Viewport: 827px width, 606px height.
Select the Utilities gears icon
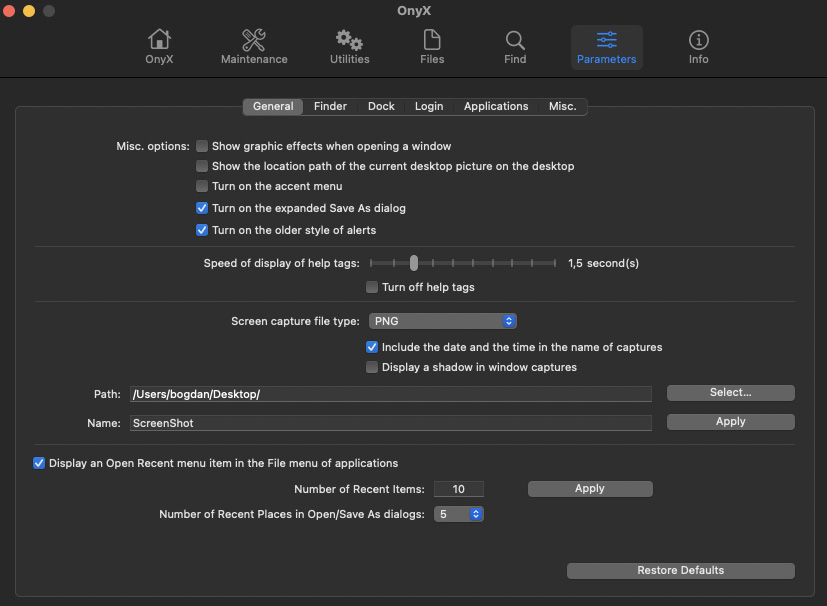[349, 46]
